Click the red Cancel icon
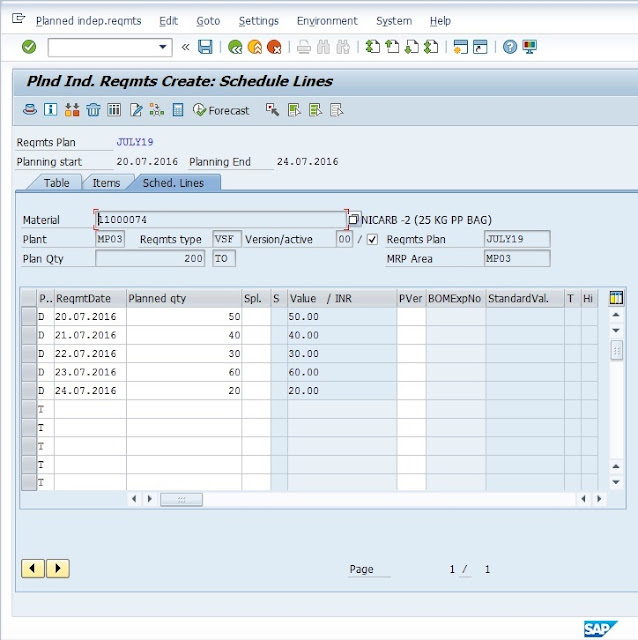 [x=274, y=47]
